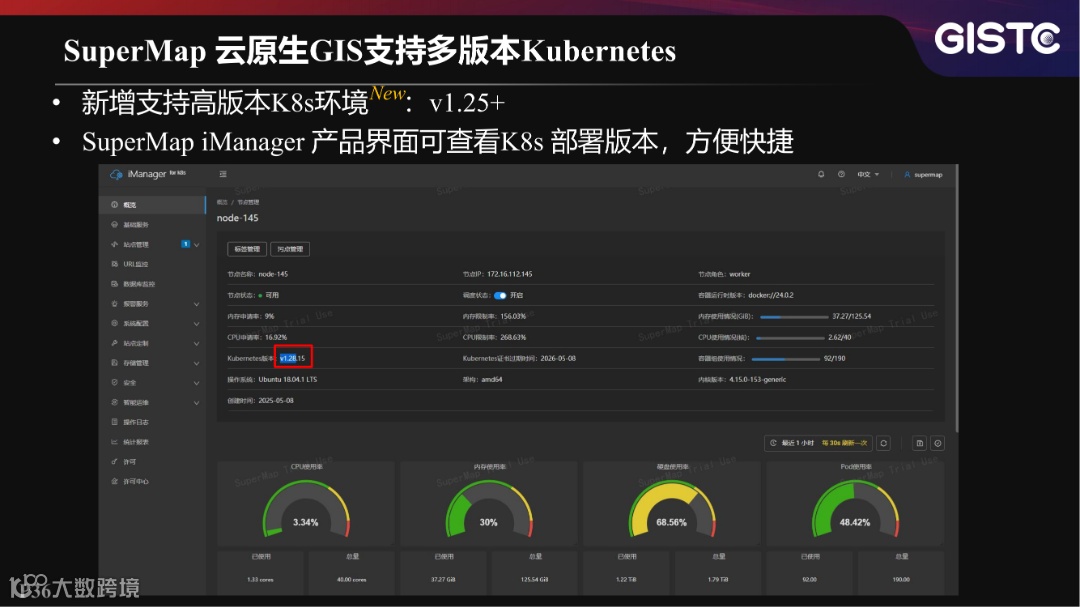Click the CPU limit rate 268.63%
Image resolution: width=1080 pixels, height=607 pixels.
point(513,338)
